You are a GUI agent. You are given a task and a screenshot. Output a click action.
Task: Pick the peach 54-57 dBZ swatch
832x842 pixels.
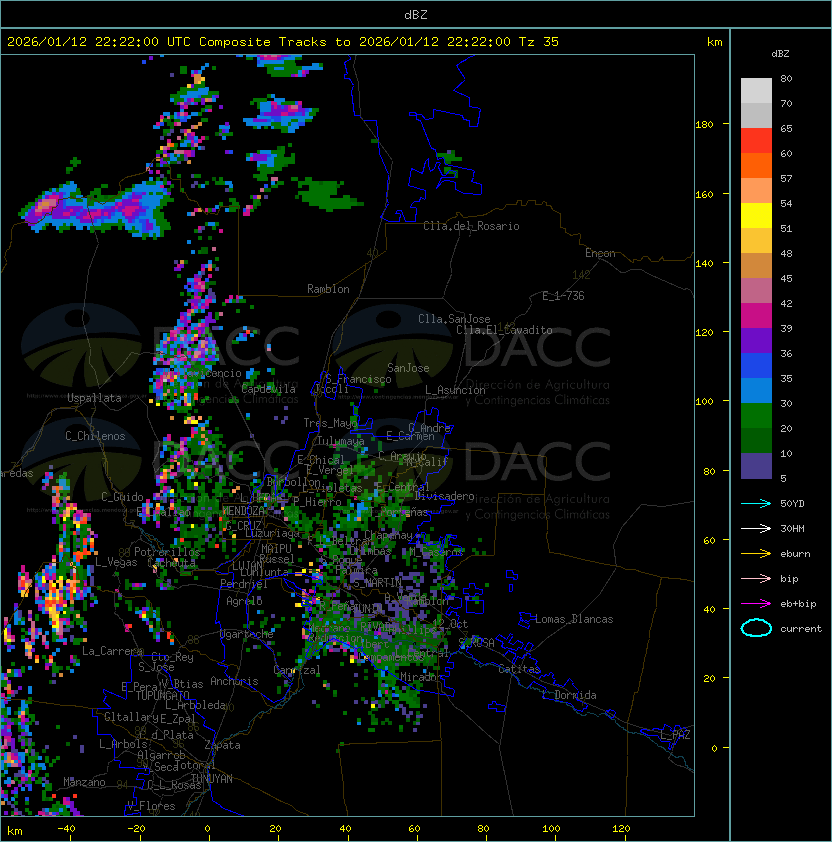(x=756, y=191)
